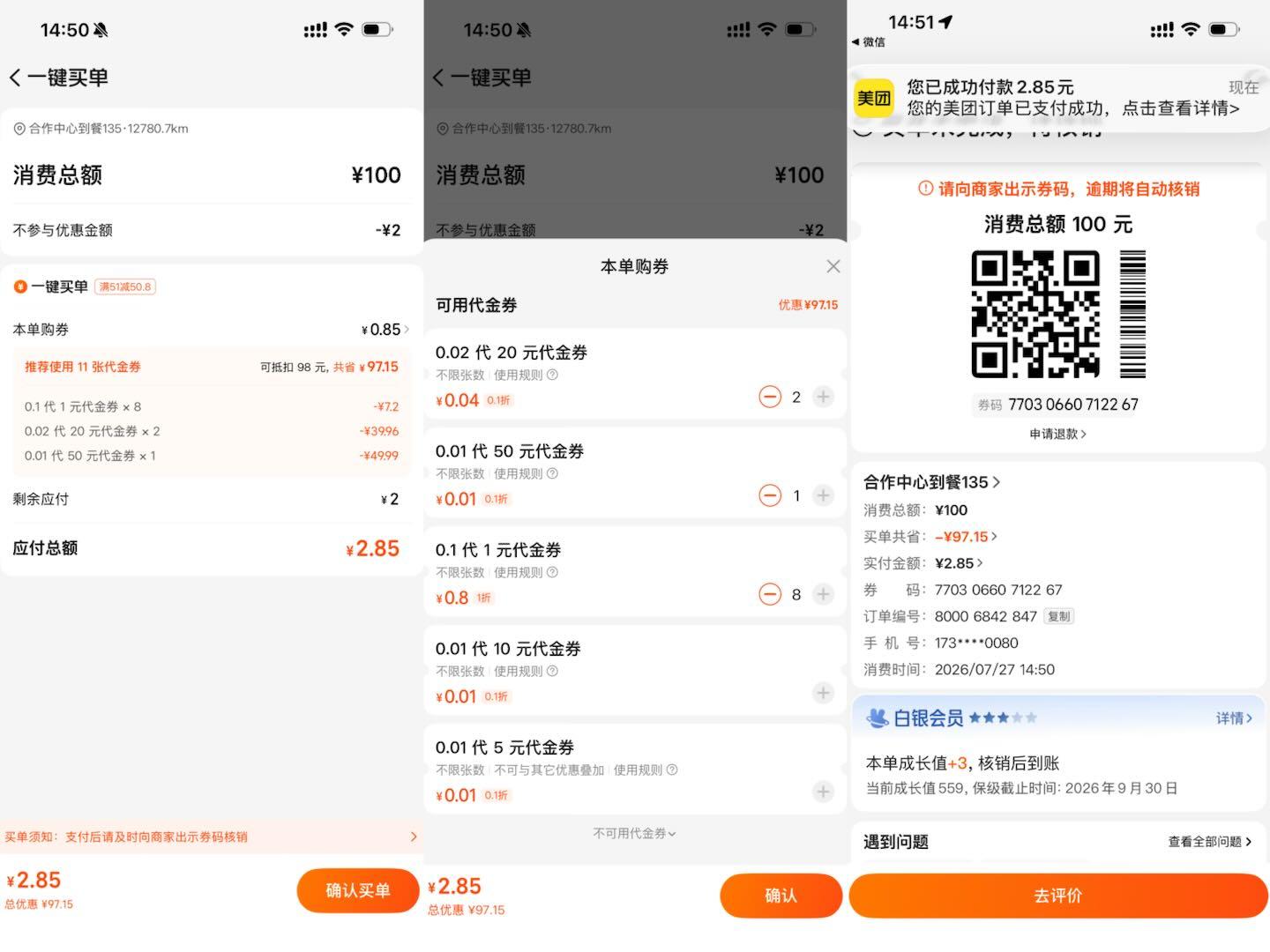Image resolution: width=1270 pixels, height=952 pixels.
Task: Increase quantity of 0.1 代 1 元代金券
Action: 823,594
